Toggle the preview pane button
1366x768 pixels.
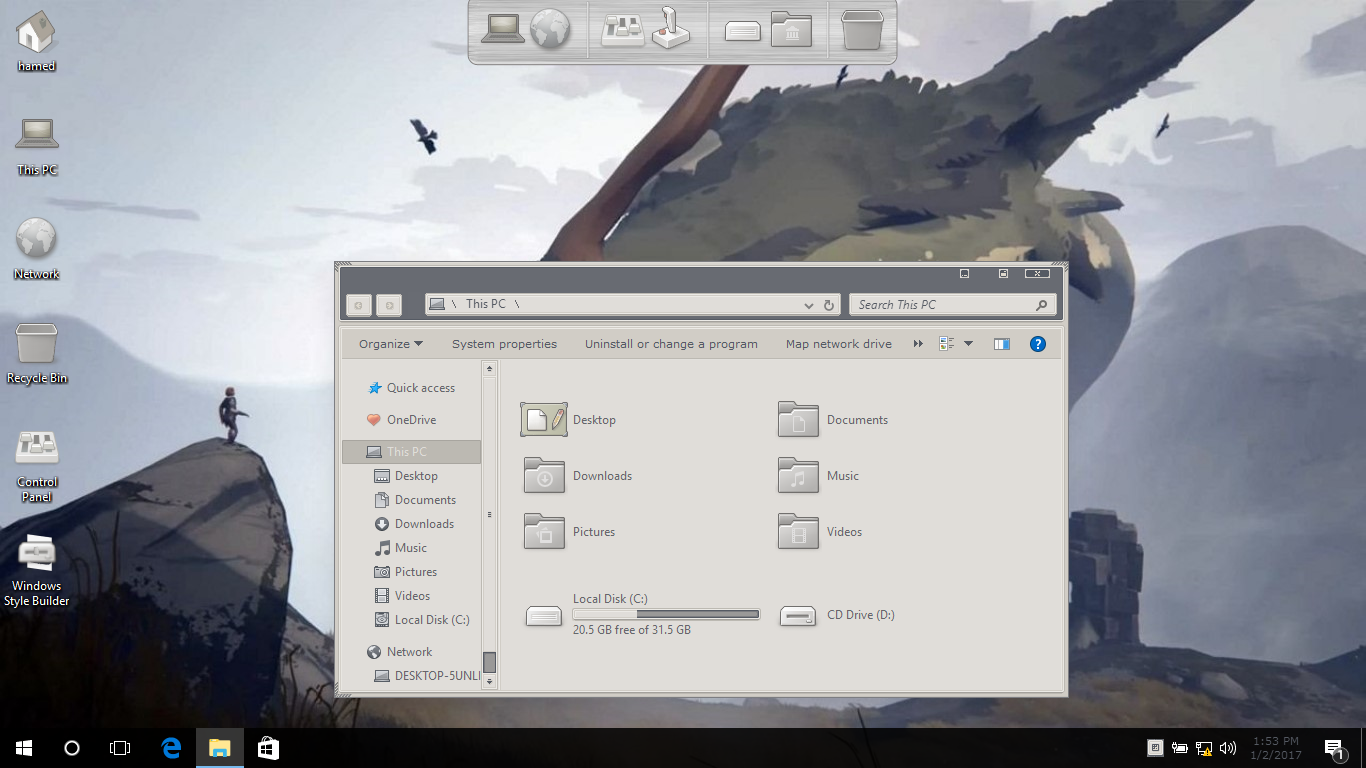coord(1001,344)
